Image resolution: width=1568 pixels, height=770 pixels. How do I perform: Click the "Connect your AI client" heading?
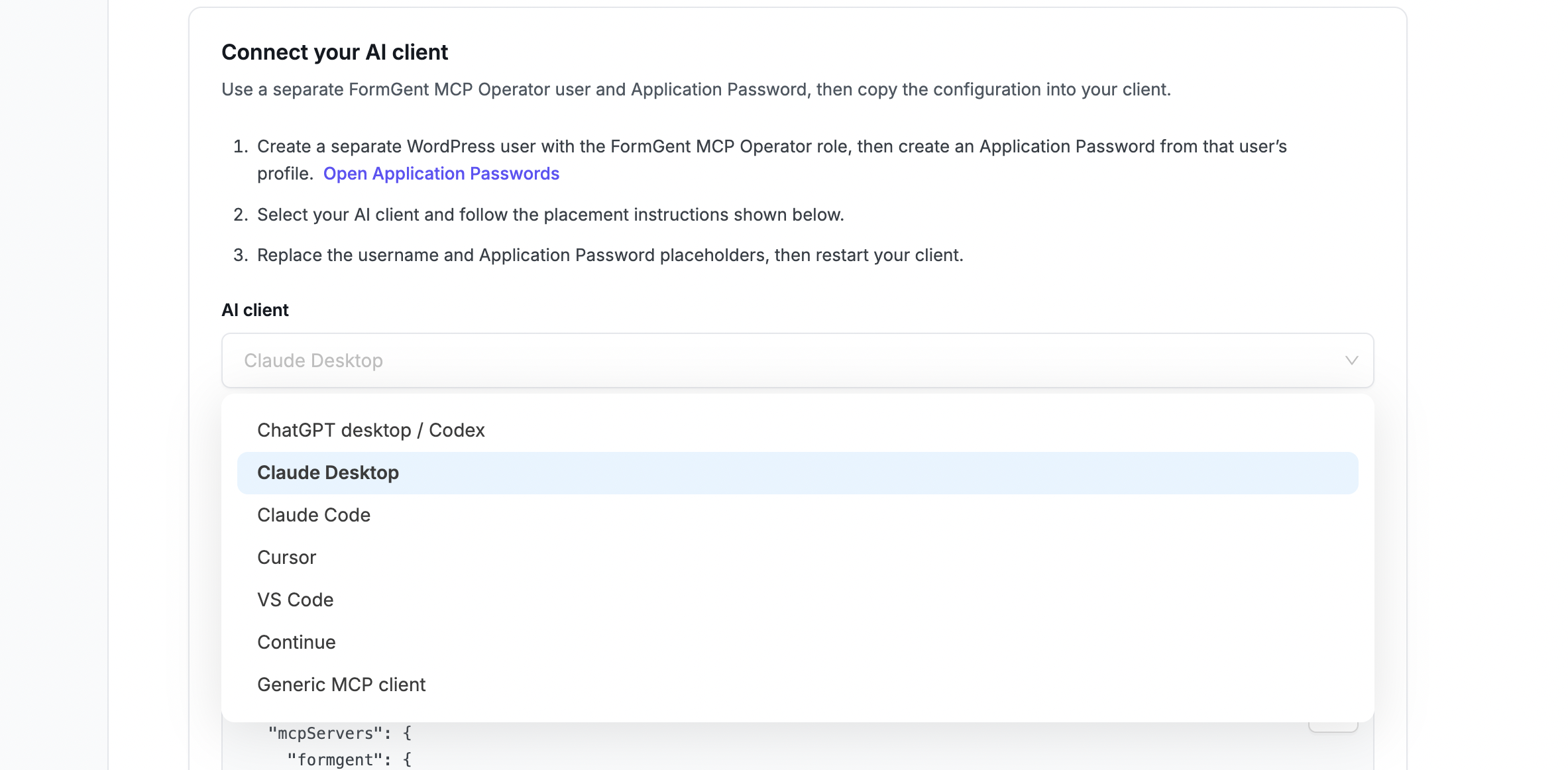tap(335, 52)
